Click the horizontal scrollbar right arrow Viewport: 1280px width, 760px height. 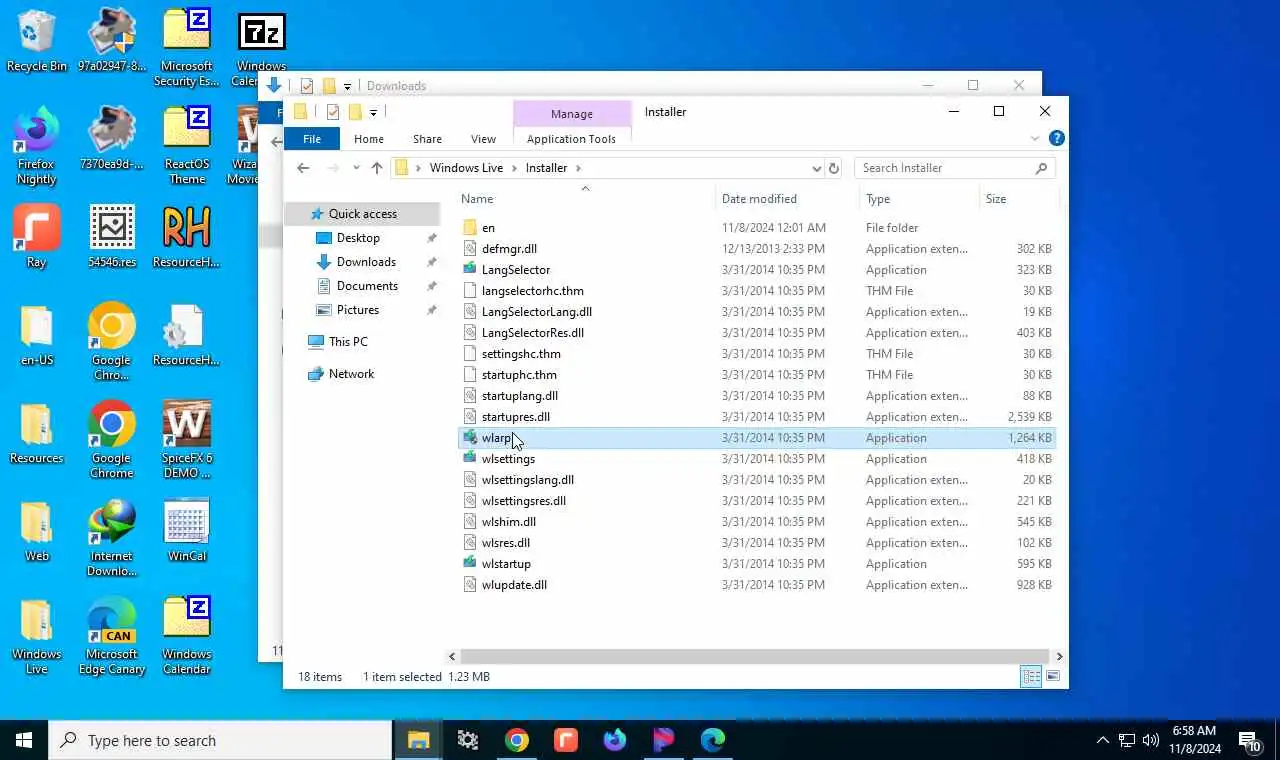point(1059,656)
